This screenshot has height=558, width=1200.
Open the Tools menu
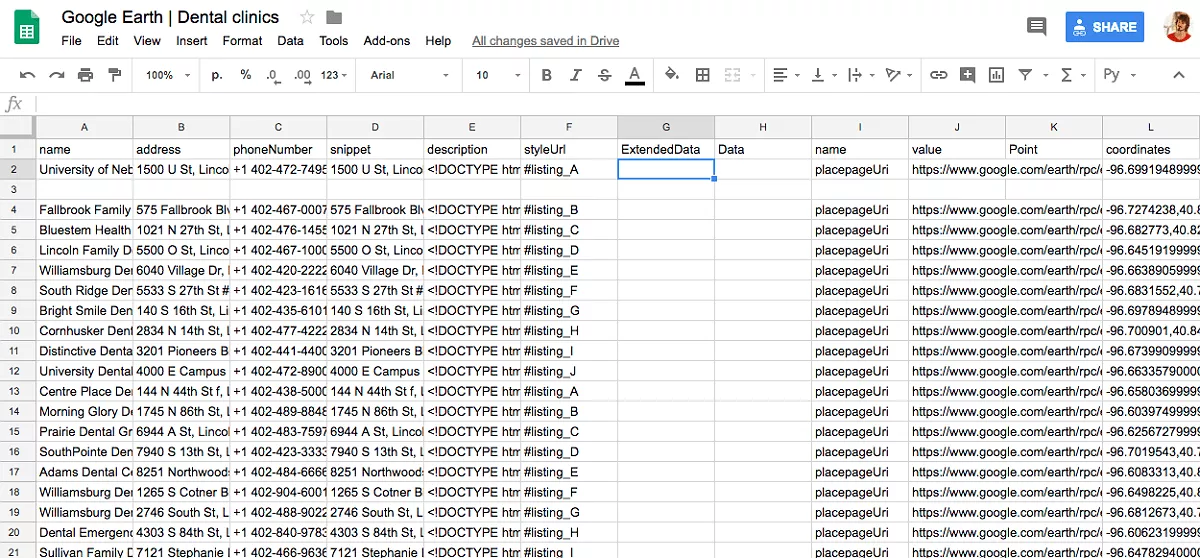[334, 41]
